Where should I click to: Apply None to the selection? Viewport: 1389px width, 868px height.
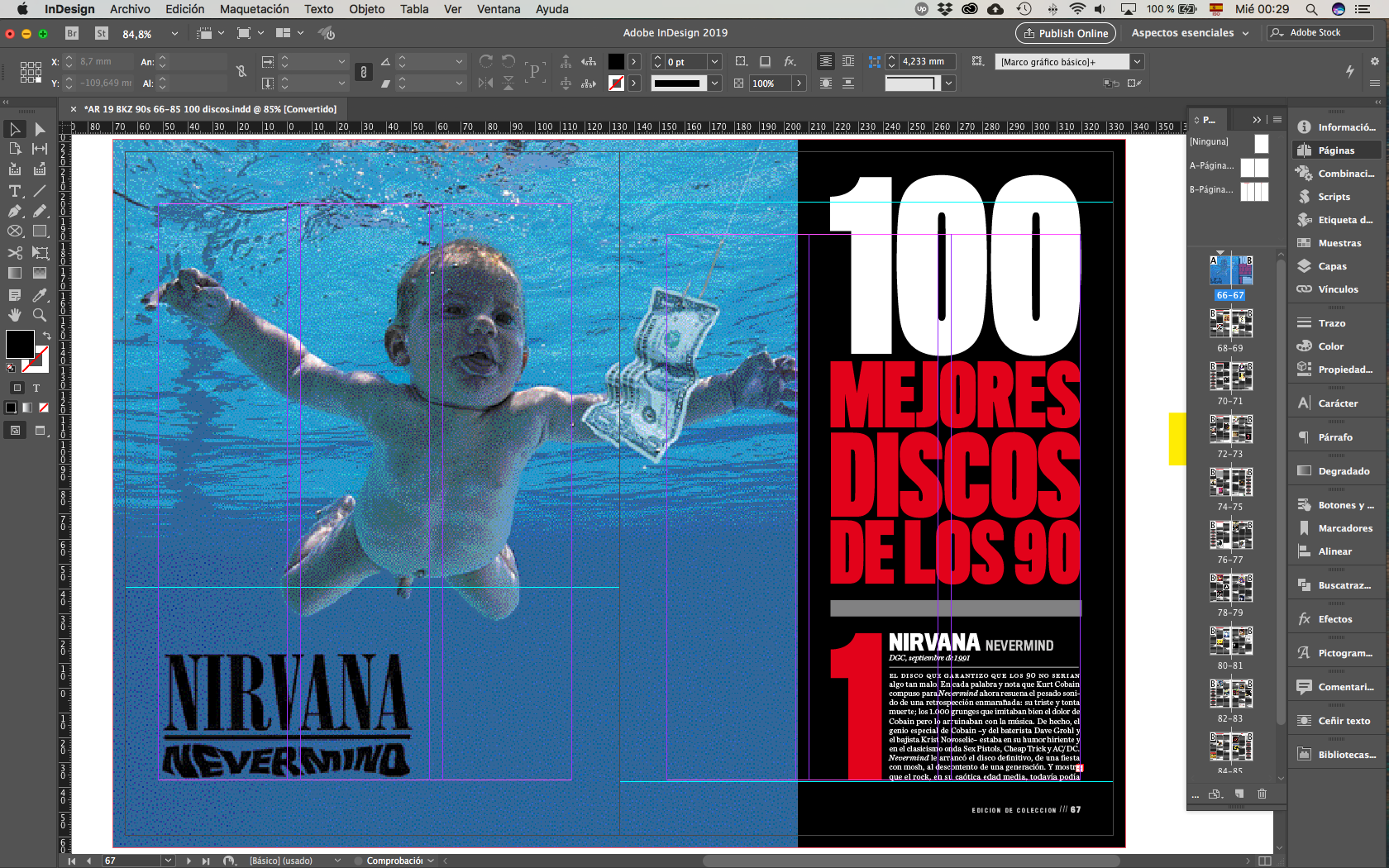click(44, 408)
